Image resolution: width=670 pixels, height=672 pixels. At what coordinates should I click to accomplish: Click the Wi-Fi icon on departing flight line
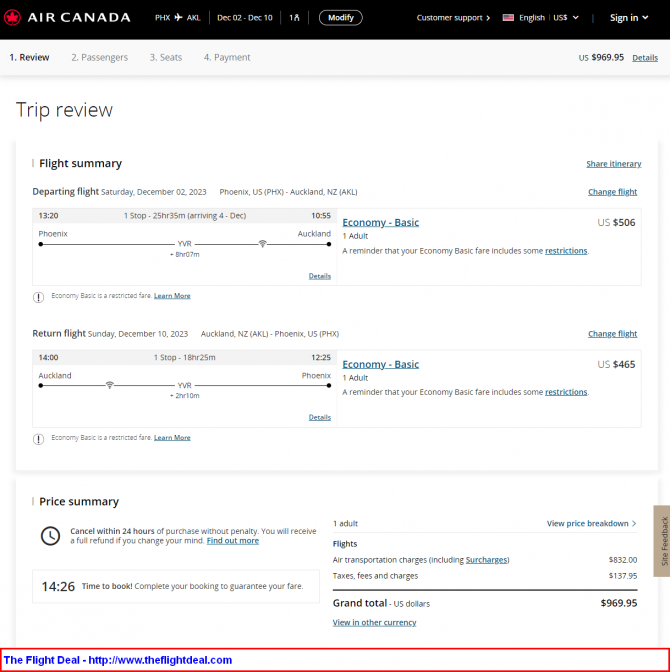262,243
